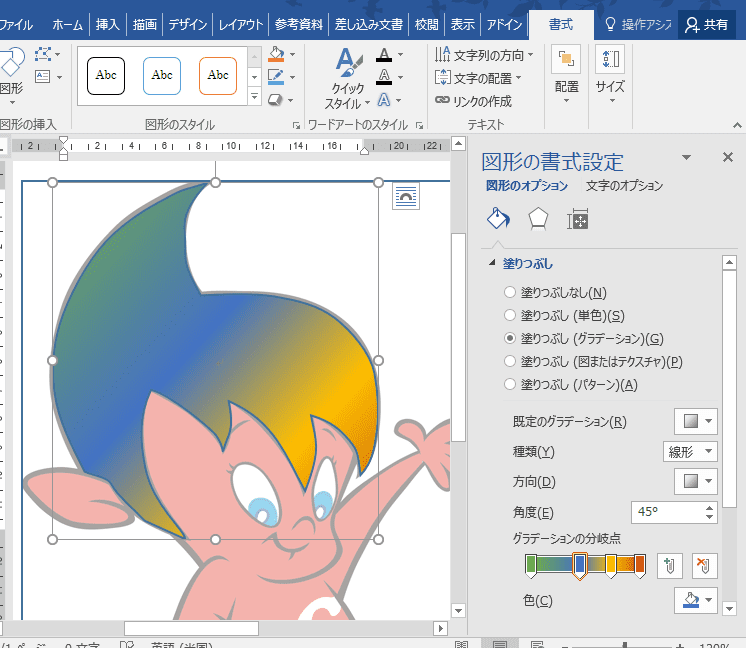Click the Draw Text Box icon
The height and width of the screenshot is (648, 746).
click(43, 76)
